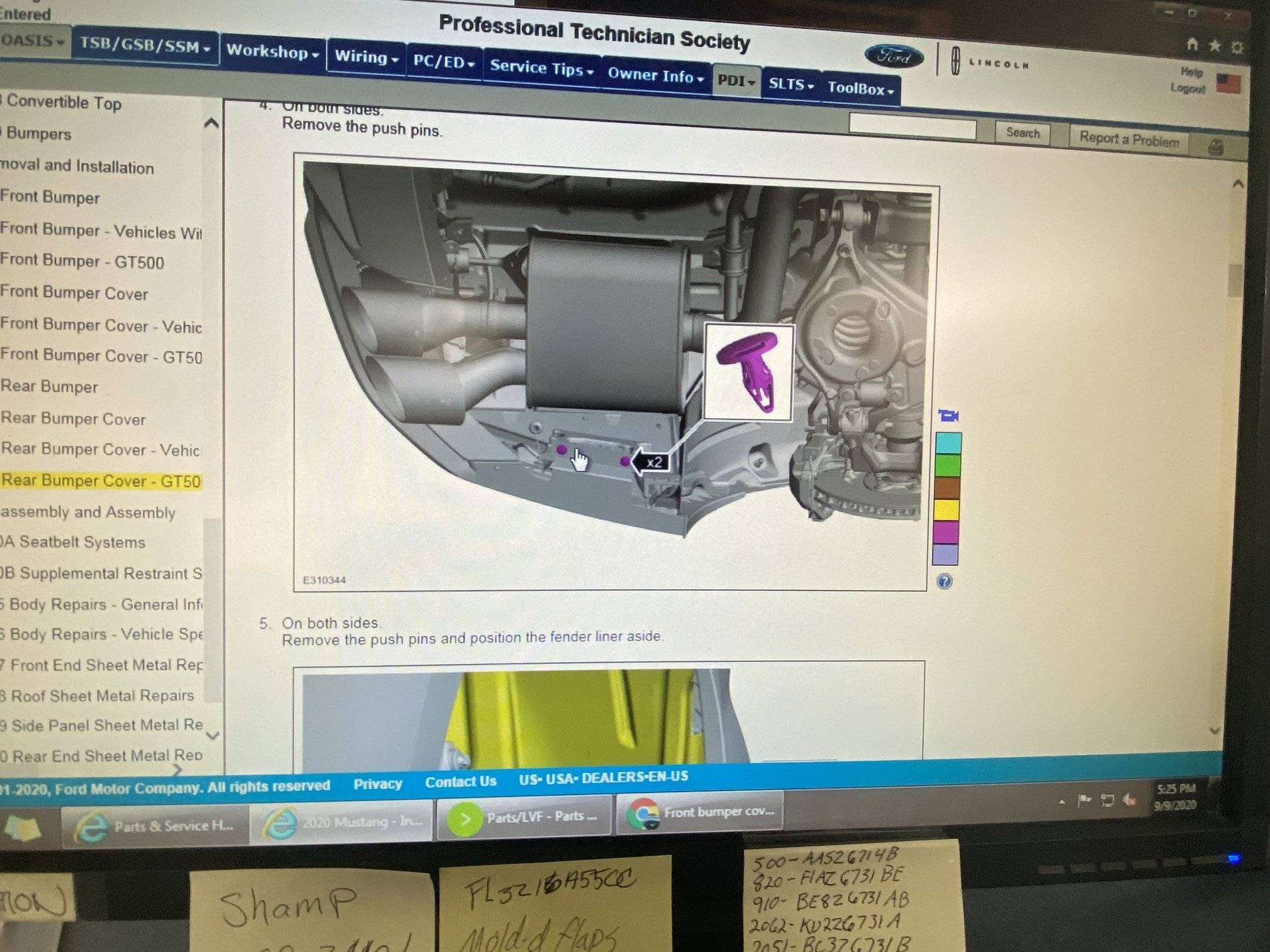Screen dimensions: 1270x952
Task: Click the Logout link
Action: pyautogui.click(x=1188, y=88)
